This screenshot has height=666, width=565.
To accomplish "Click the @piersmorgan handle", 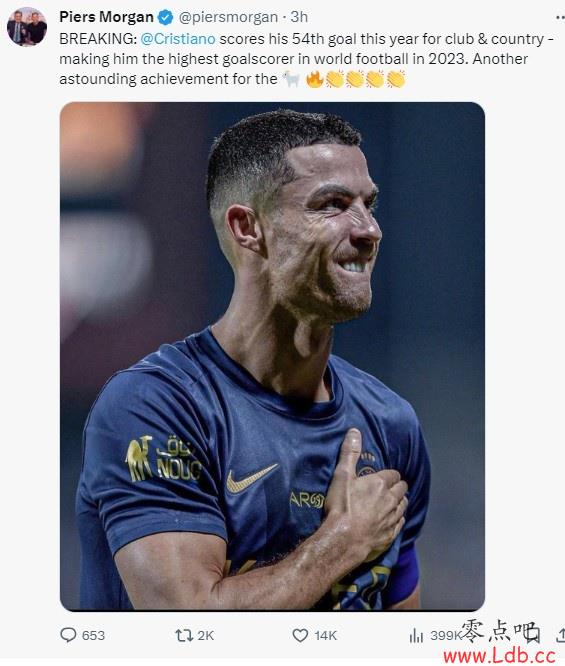I will (228, 17).
